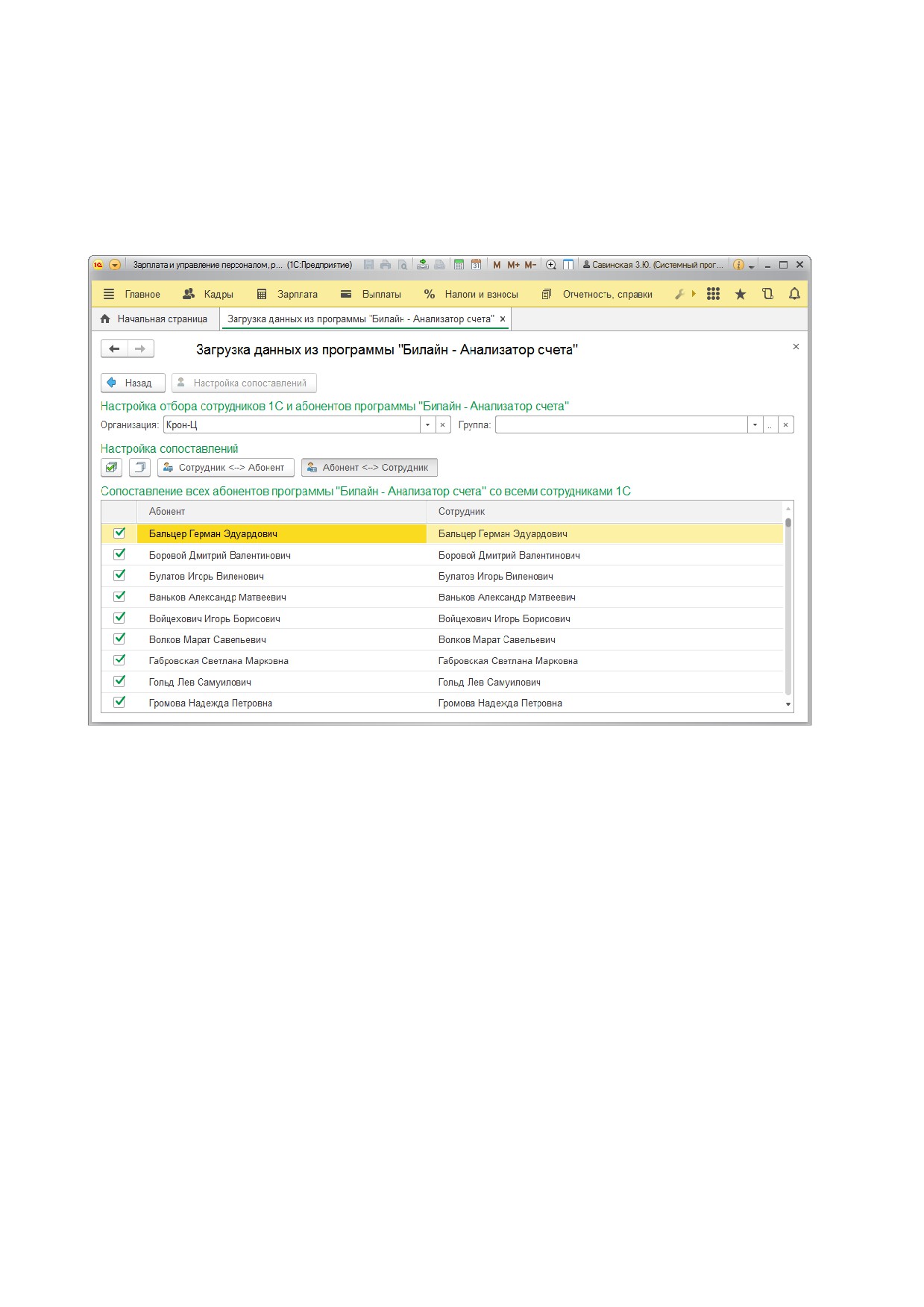Open the wrench settings section icon
Screen dimensions: 924x1307
[679, 294]
